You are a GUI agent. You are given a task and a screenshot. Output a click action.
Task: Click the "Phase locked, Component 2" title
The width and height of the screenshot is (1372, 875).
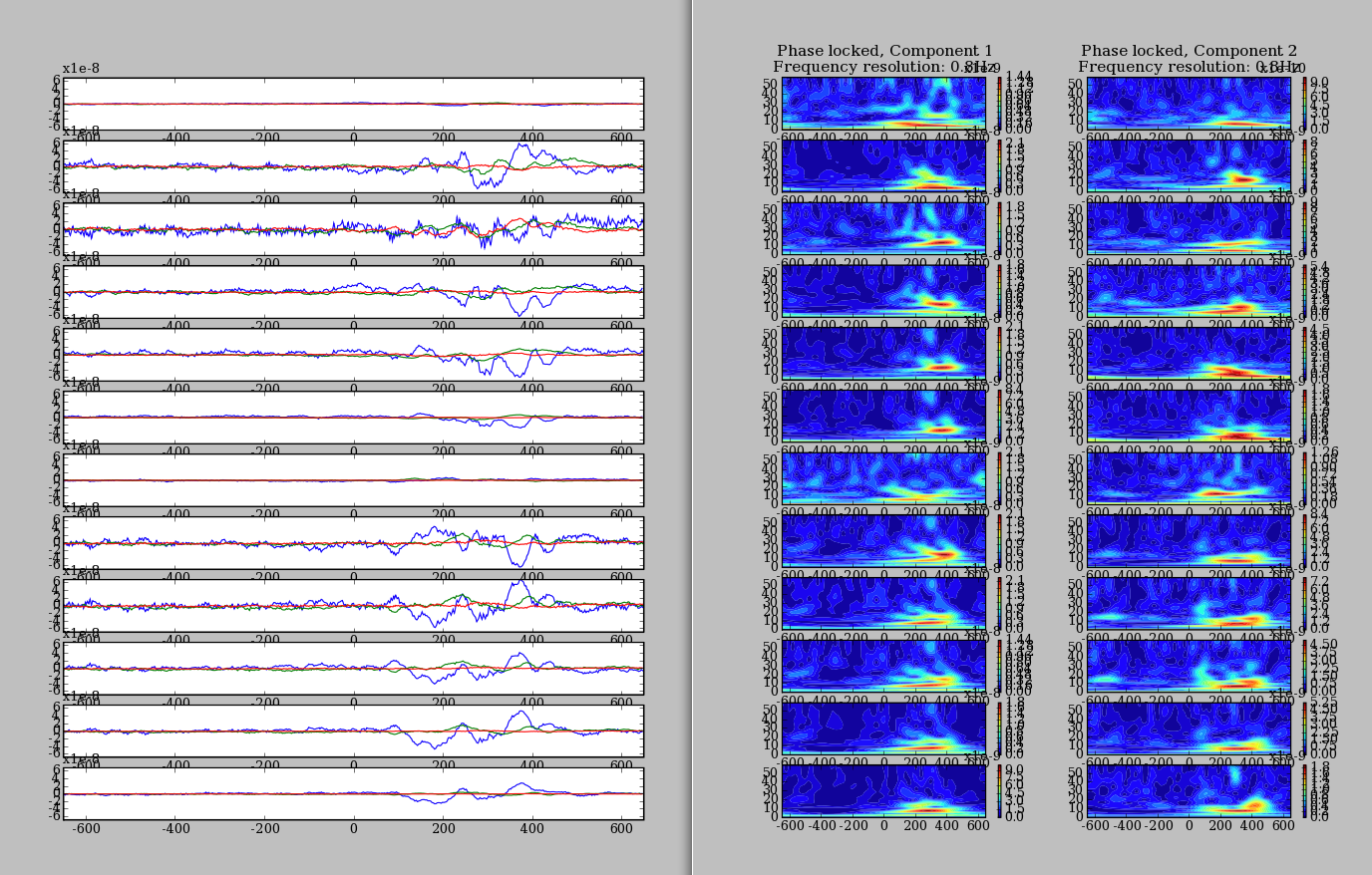(x=1189, y=51)
